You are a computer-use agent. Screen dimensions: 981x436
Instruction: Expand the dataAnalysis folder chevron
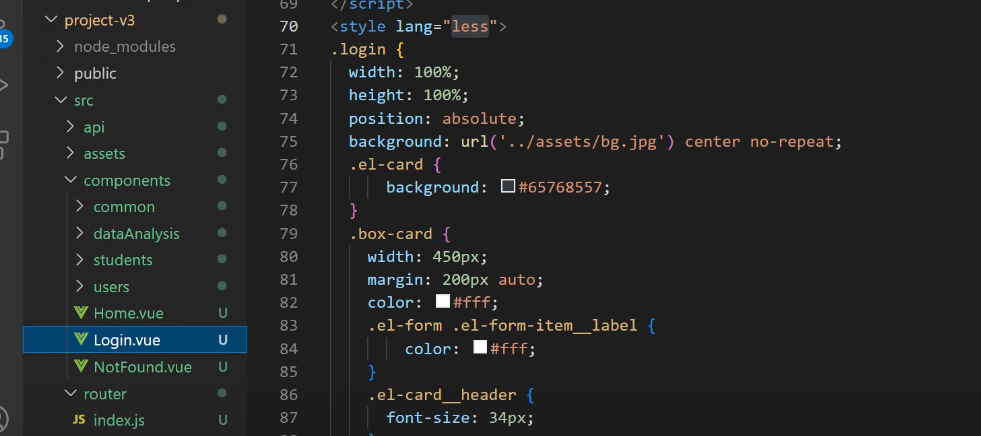point(79,233)
